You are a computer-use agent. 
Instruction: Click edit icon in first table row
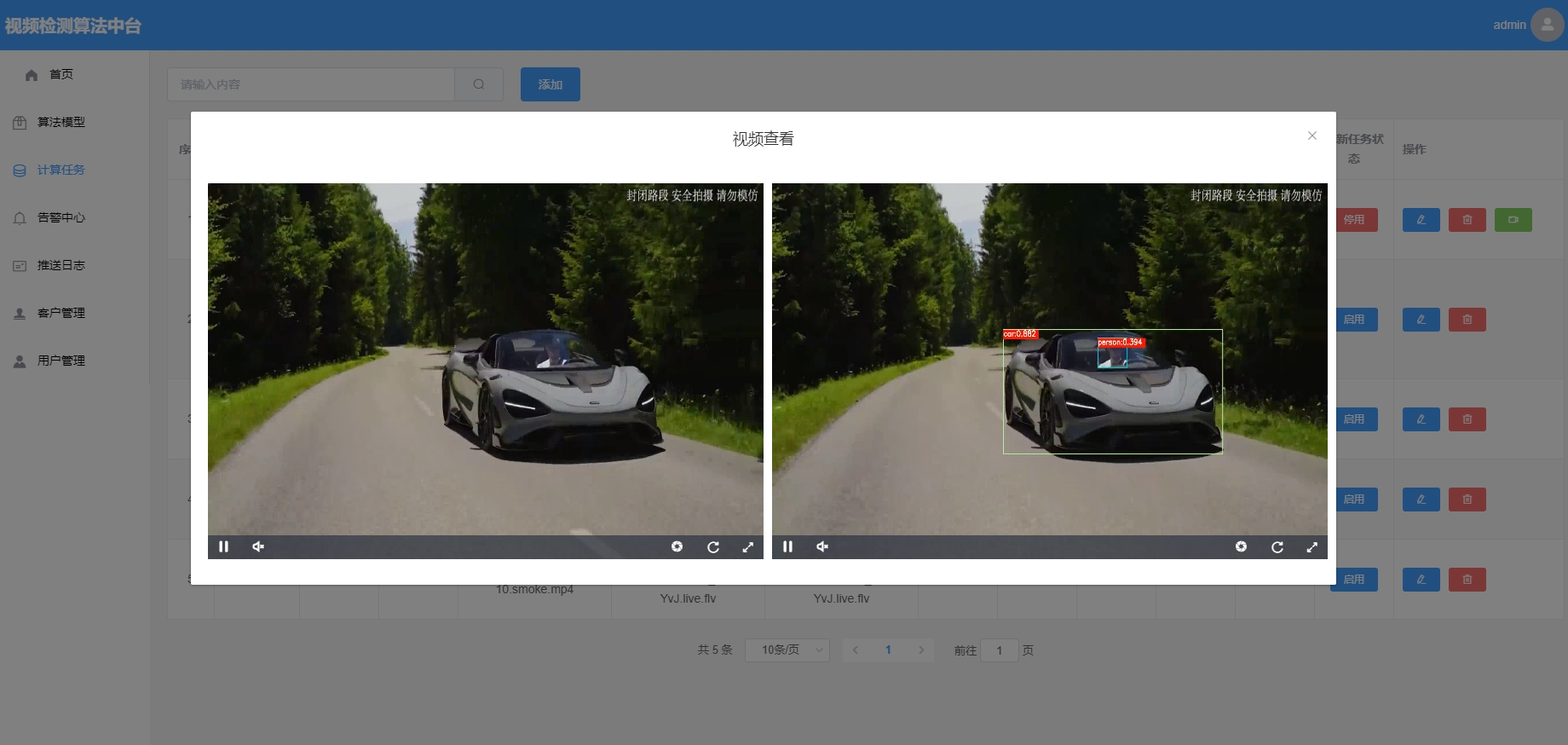click(1421, 220)
